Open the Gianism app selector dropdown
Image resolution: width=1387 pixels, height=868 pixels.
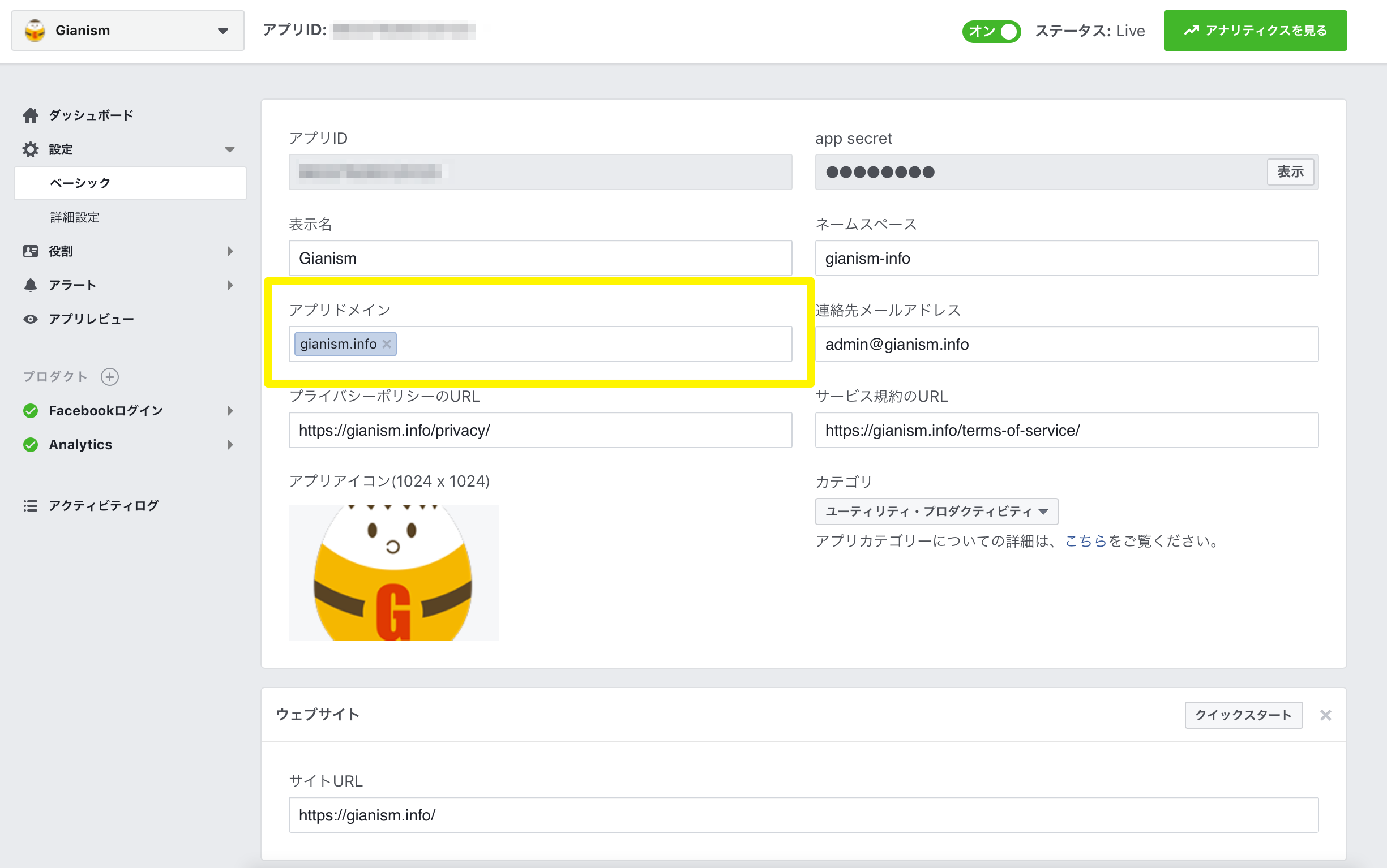click(x=127, y=31)
